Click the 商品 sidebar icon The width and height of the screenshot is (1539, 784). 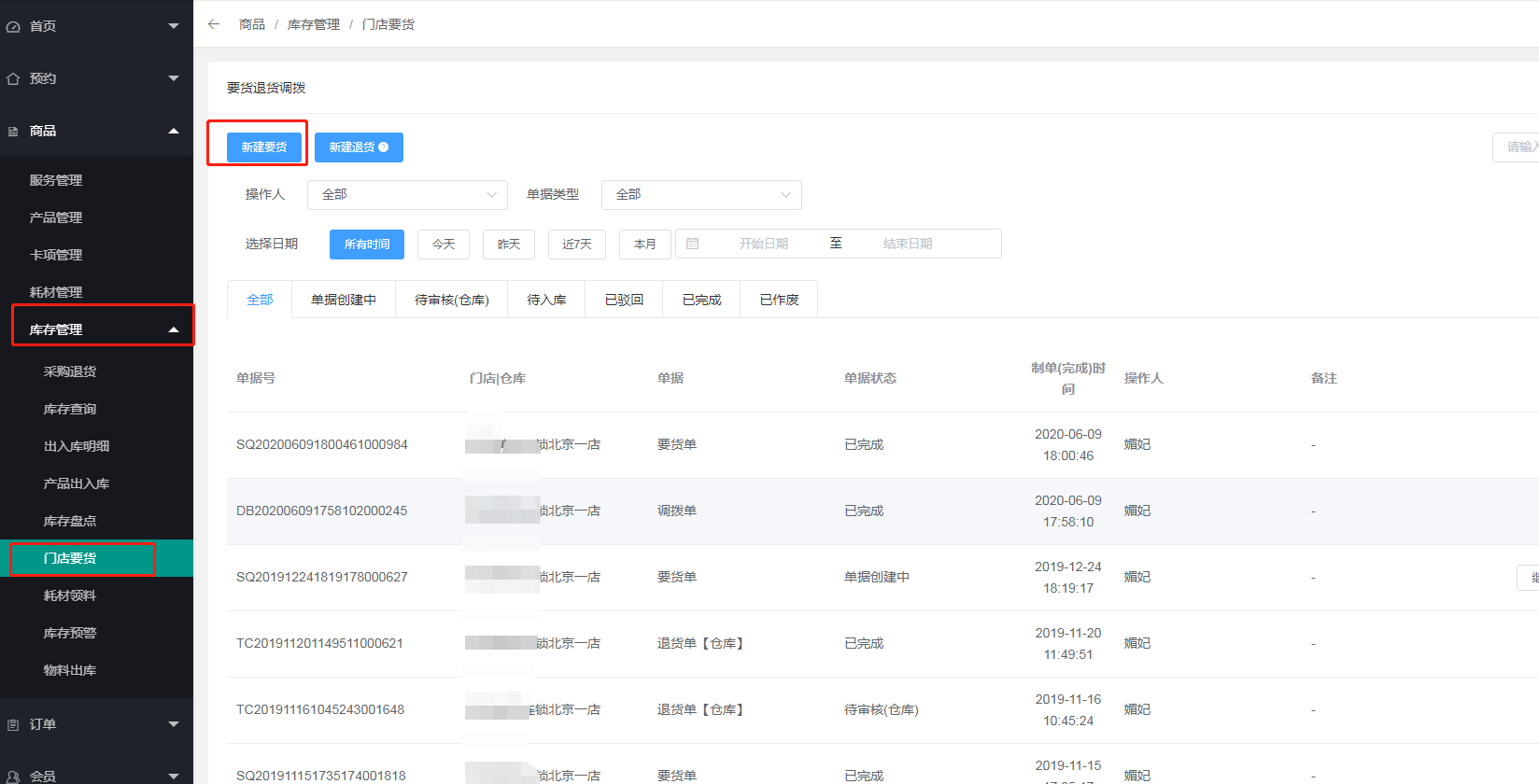(x=13, y=131)
